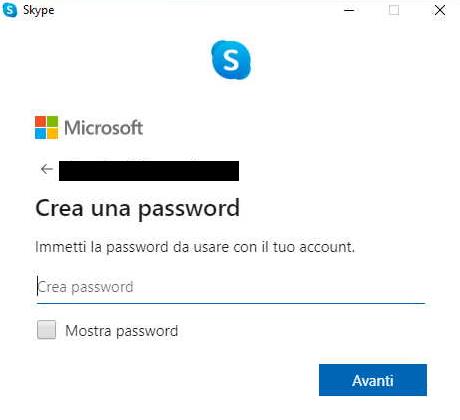Click the red square of Microsoft logo
This screenshot has width=460, height=420.
tap(40, 121)
